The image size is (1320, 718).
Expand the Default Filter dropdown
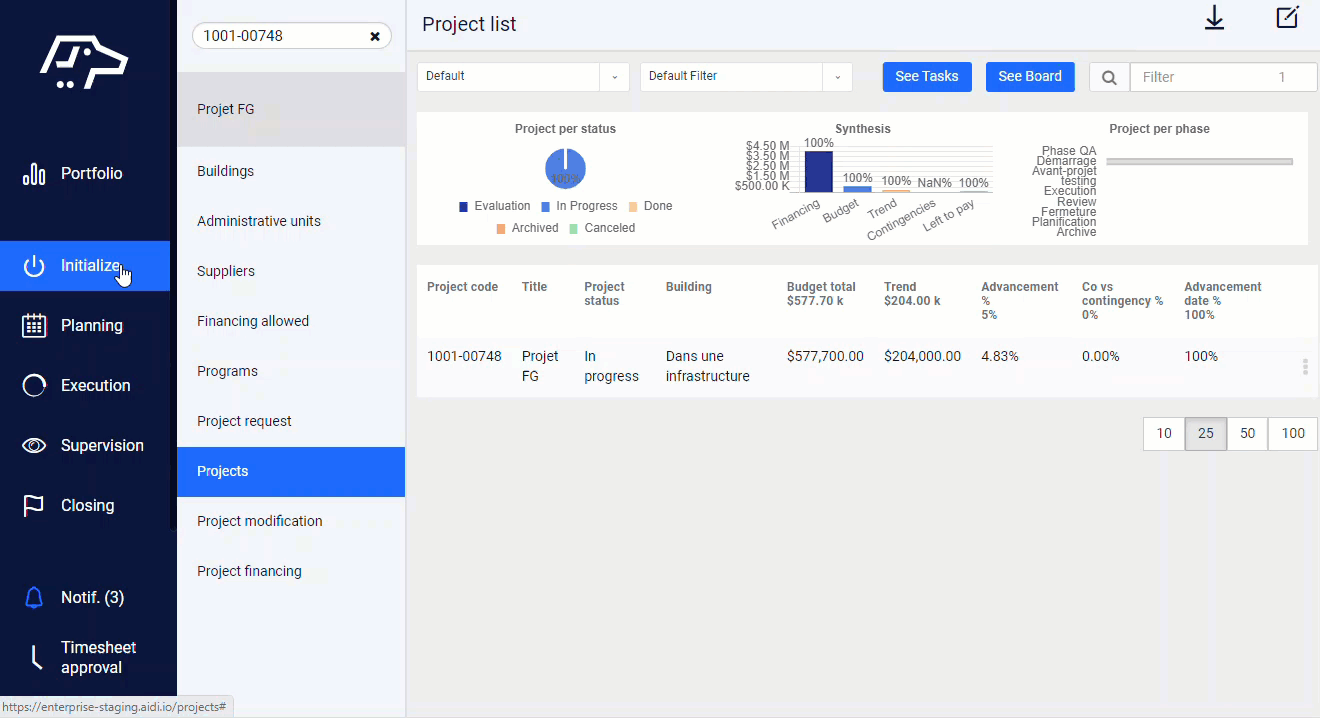(837, 76)
